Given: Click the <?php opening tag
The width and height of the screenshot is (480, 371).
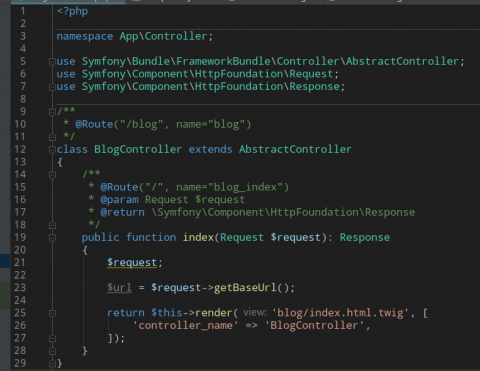Looking at the screenshot, I should [72, 11].
